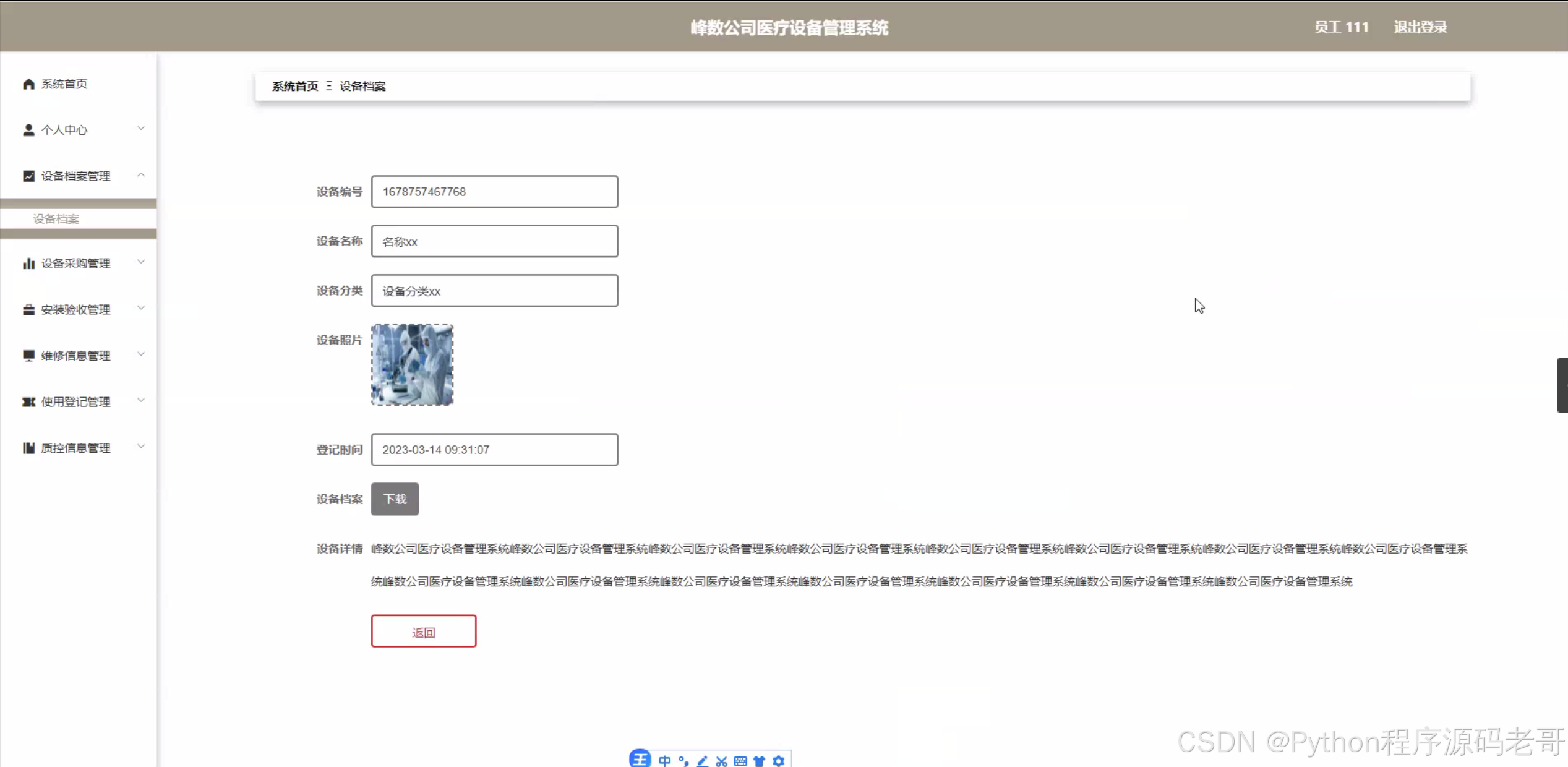
Task: Click the ticket icon for 使用登记管理
Action: point(28,402)
